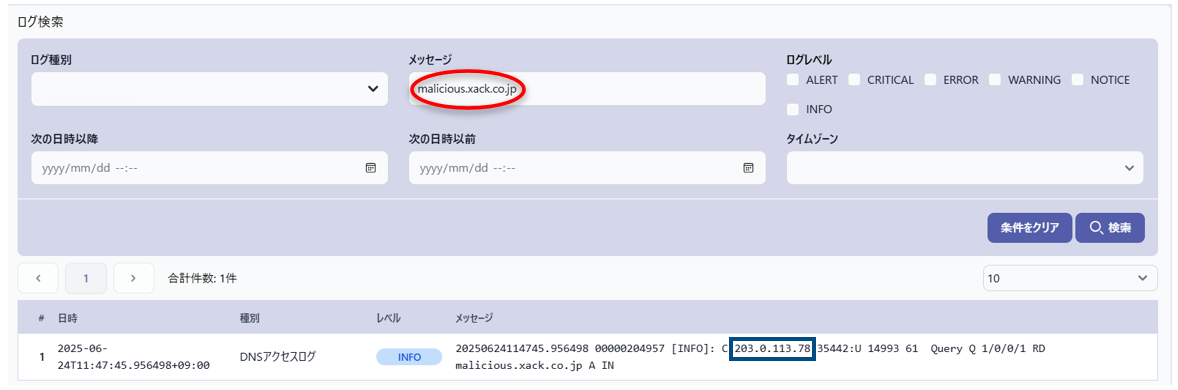Click the magnifier 検索 button
Viewport: 1178px width, 390px height.
pyautogui.click(x=1110, y=228)
